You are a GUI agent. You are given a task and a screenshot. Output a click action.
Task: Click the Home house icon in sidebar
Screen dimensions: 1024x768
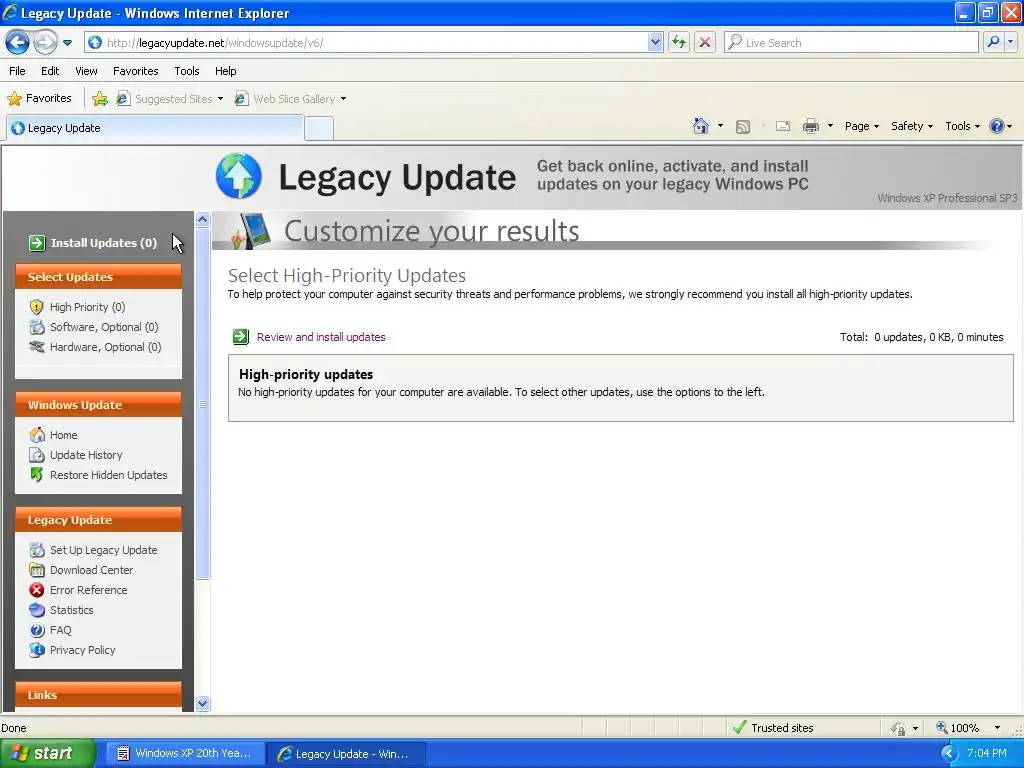click(37, 435)
